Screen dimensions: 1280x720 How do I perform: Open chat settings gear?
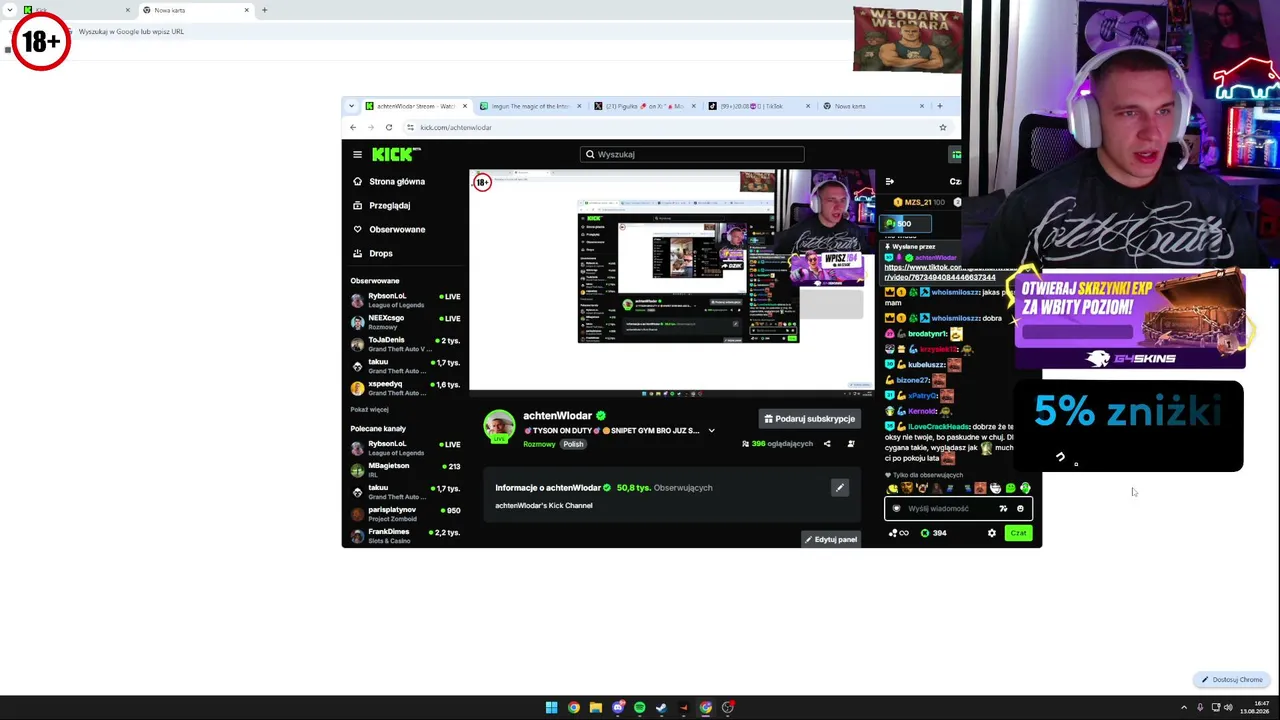click(x=992, y=533)
